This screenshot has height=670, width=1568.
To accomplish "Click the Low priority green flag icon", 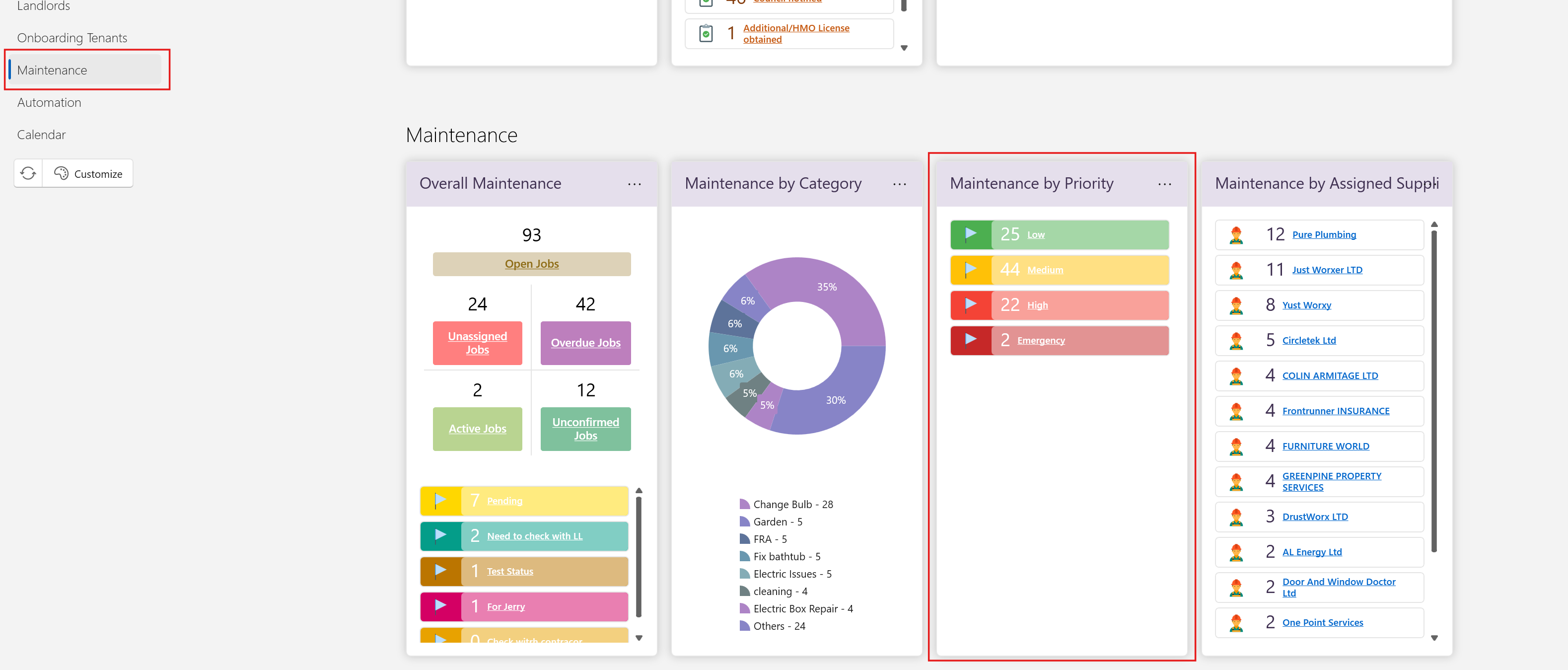I will (970, 234).
